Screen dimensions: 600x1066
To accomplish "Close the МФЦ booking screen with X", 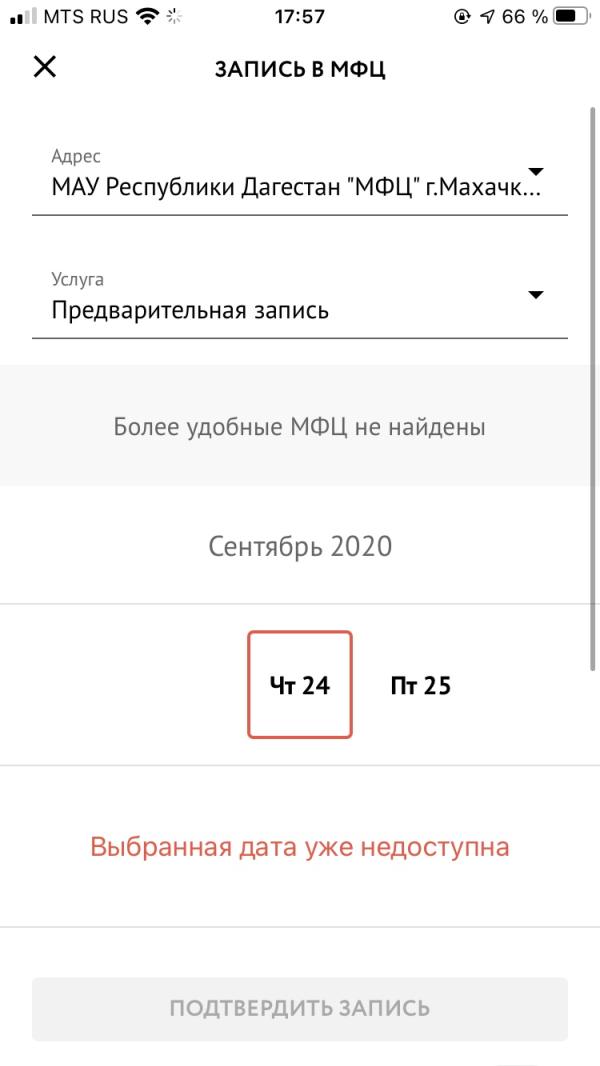I will pyautogui.click(x=45, y=67).
